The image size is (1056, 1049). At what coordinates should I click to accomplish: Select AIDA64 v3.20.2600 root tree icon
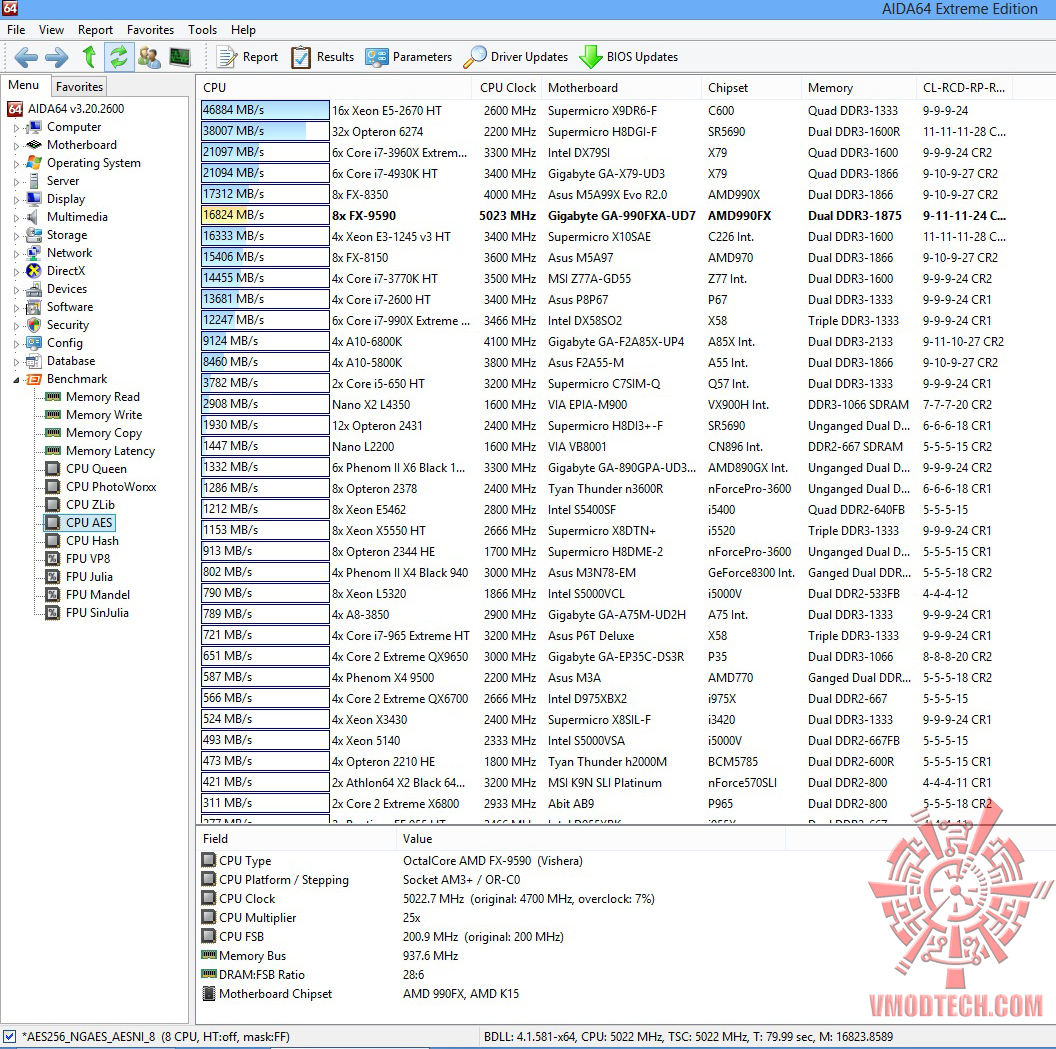pos(15,108)
